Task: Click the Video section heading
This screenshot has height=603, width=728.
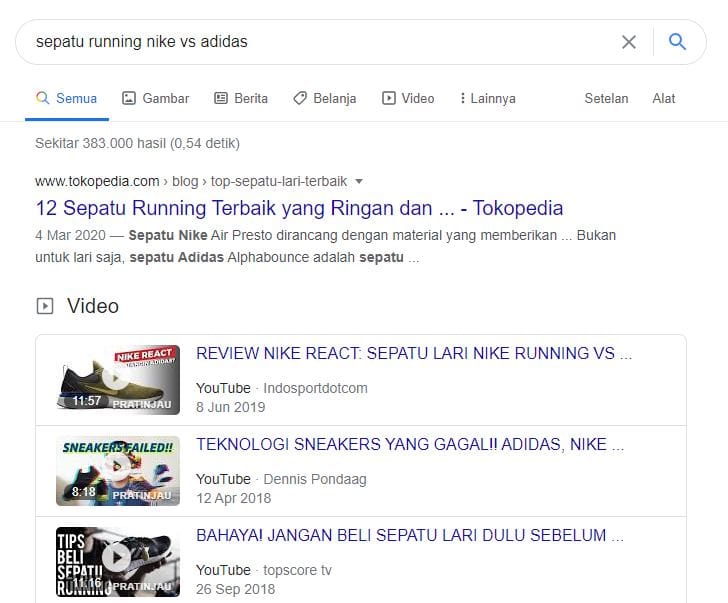Action: point(93,306)
